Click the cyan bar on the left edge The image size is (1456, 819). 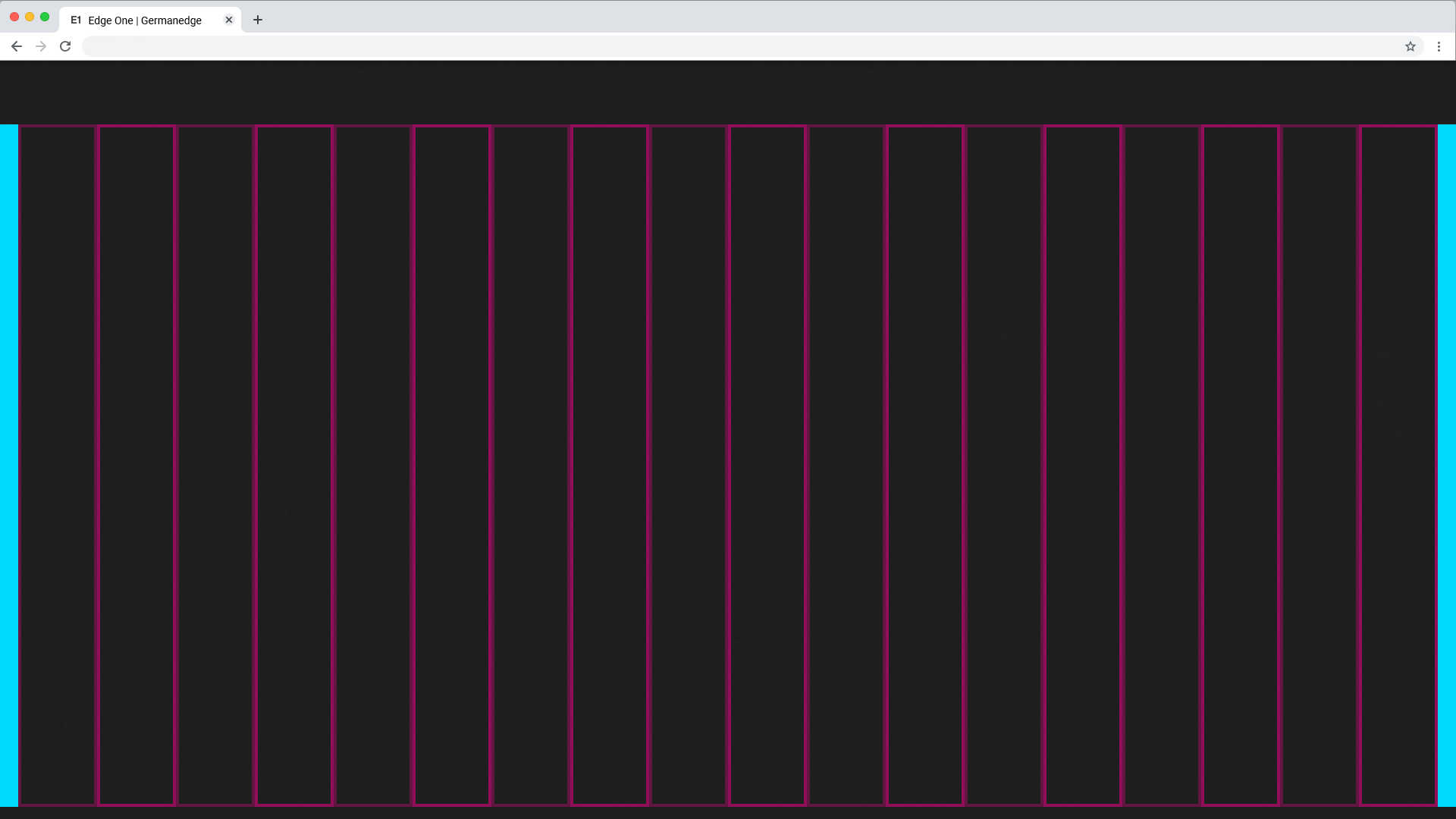click(x=8, y=464)
